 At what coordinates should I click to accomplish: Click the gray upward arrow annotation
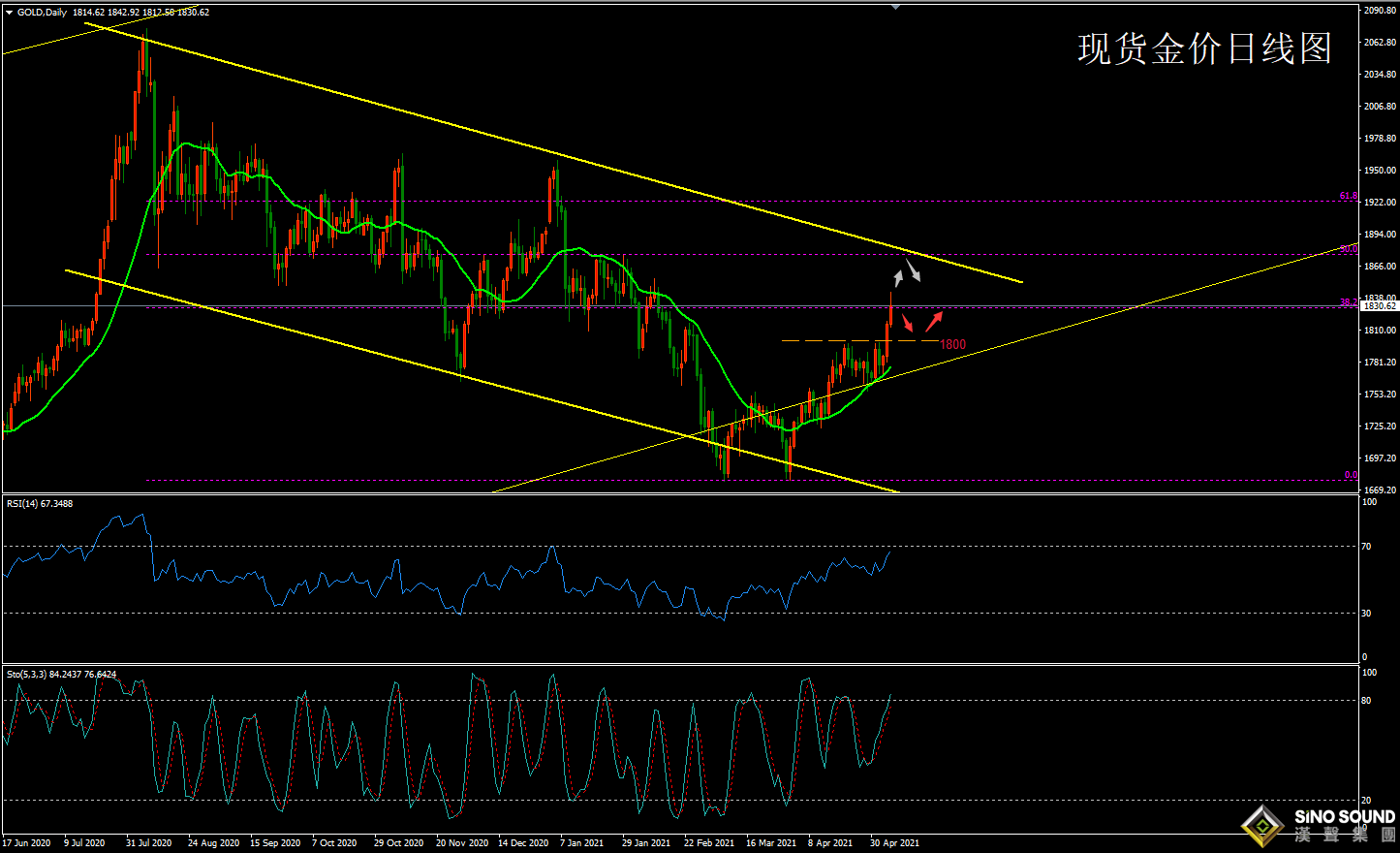coord(898,278)
